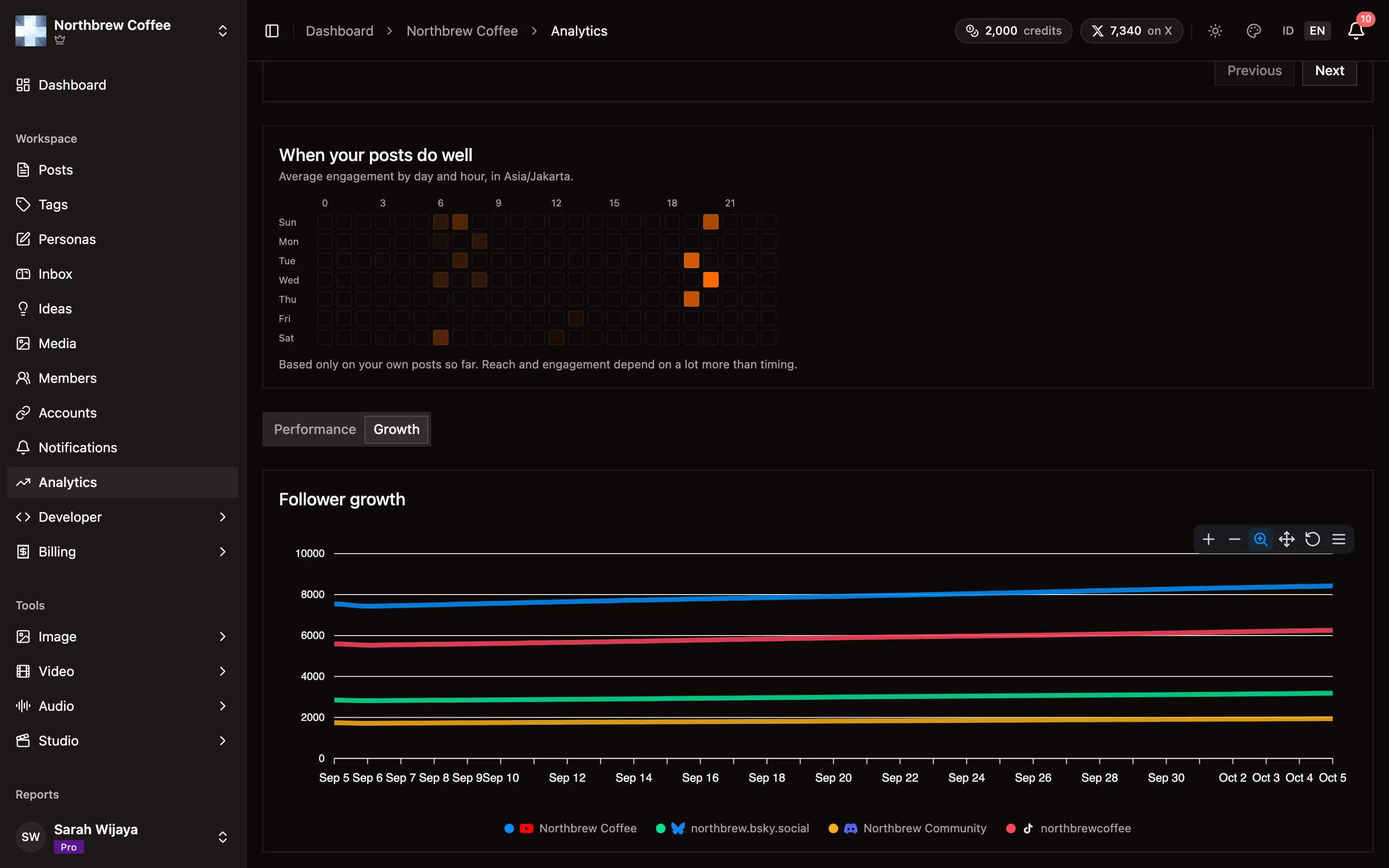Image resolution: width=1389 pixels, height=868 pixels.
Task: Toggle the sidebar panel icon
Action: point(272,31)
